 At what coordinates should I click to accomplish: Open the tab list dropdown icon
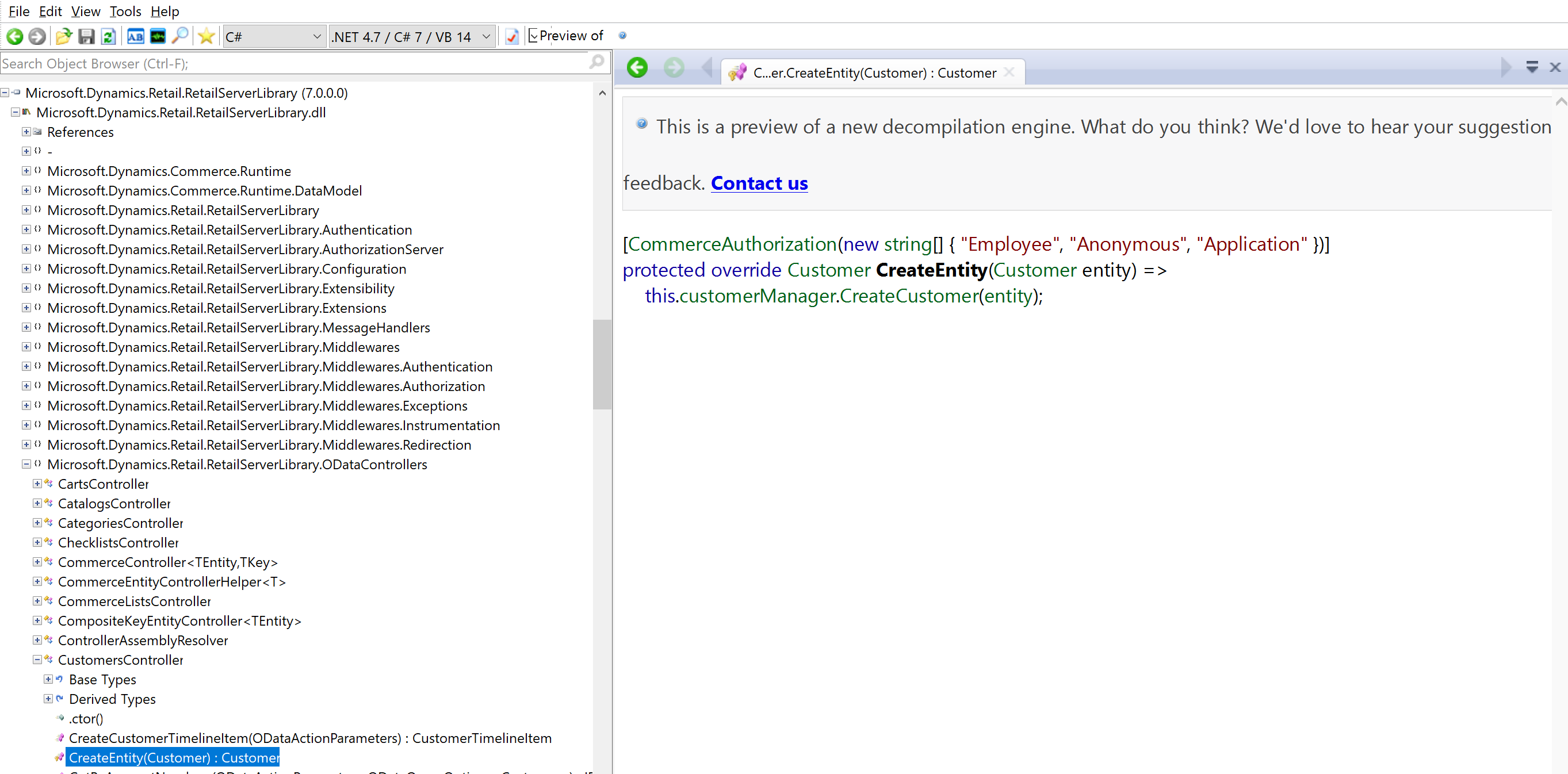coord(1532,67)
